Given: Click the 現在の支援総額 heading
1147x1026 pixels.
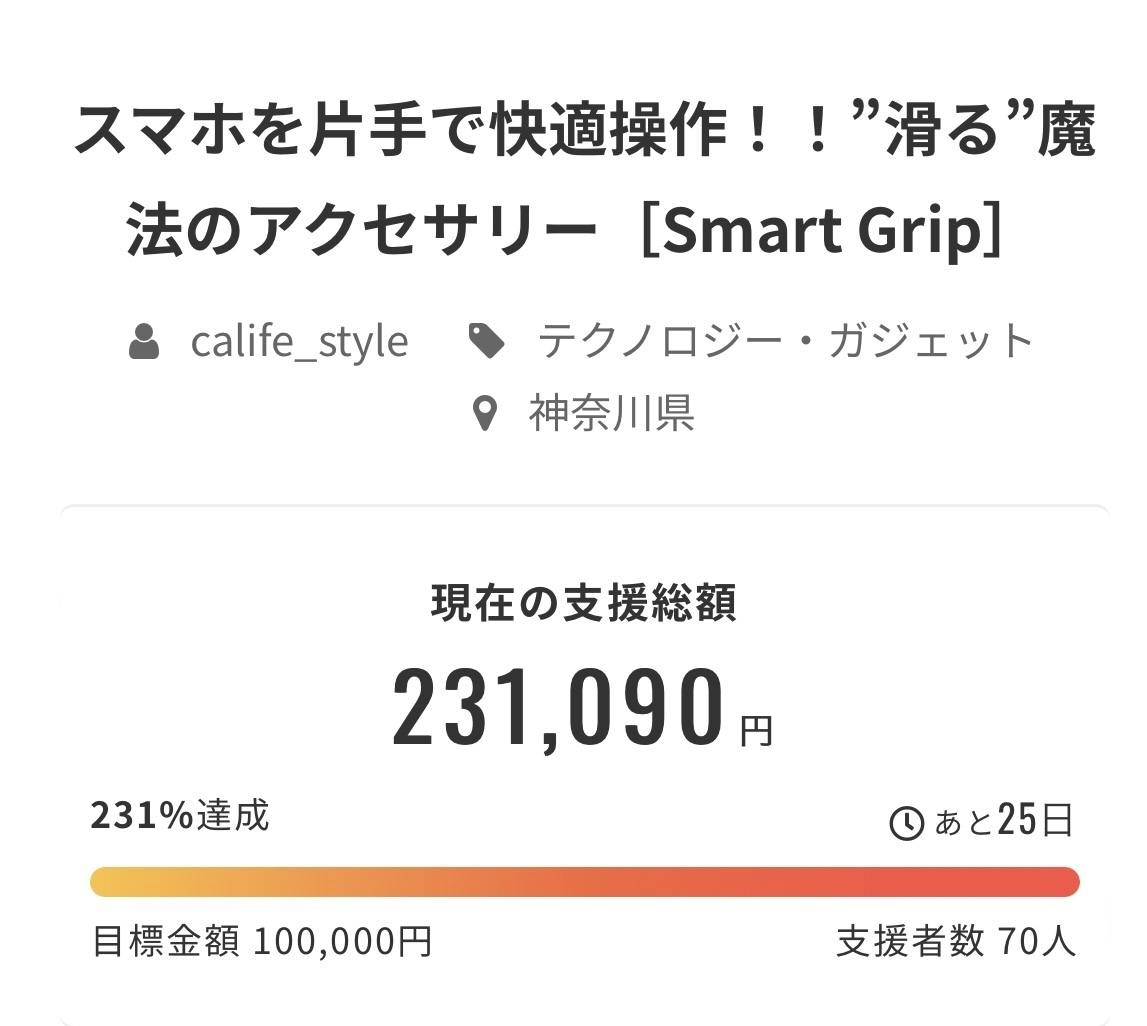Looking at the screenshot, I should pyautogui.click(x=584, y=604).
